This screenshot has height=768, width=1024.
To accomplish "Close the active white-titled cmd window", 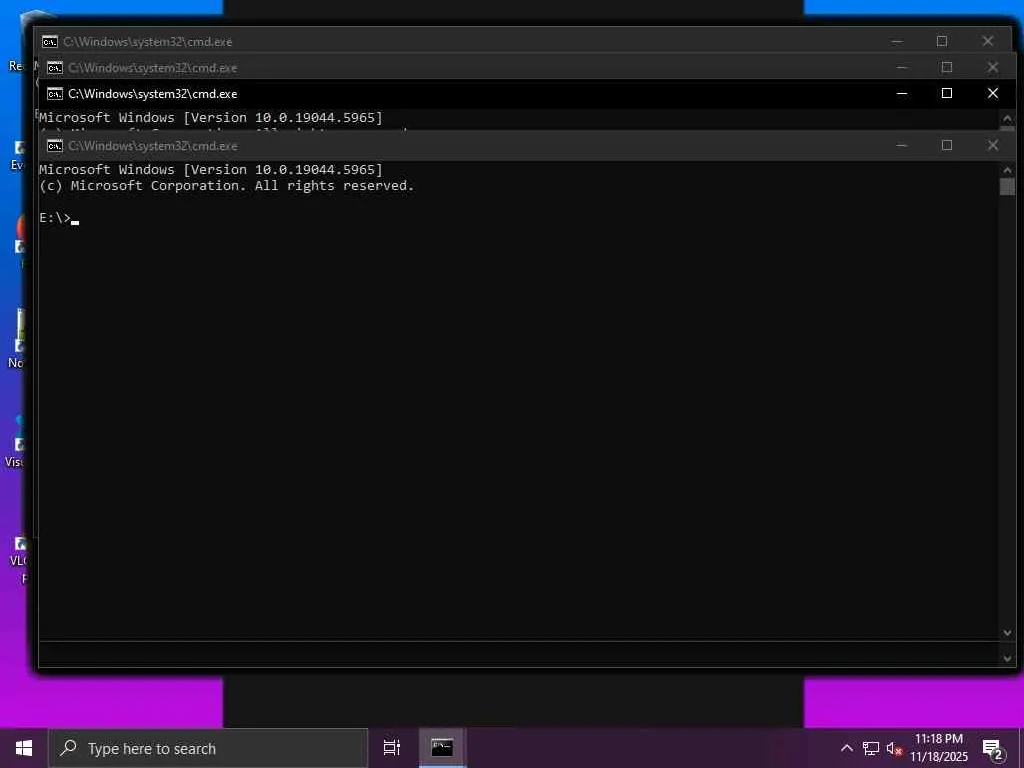I will click(x=993, y=93).
